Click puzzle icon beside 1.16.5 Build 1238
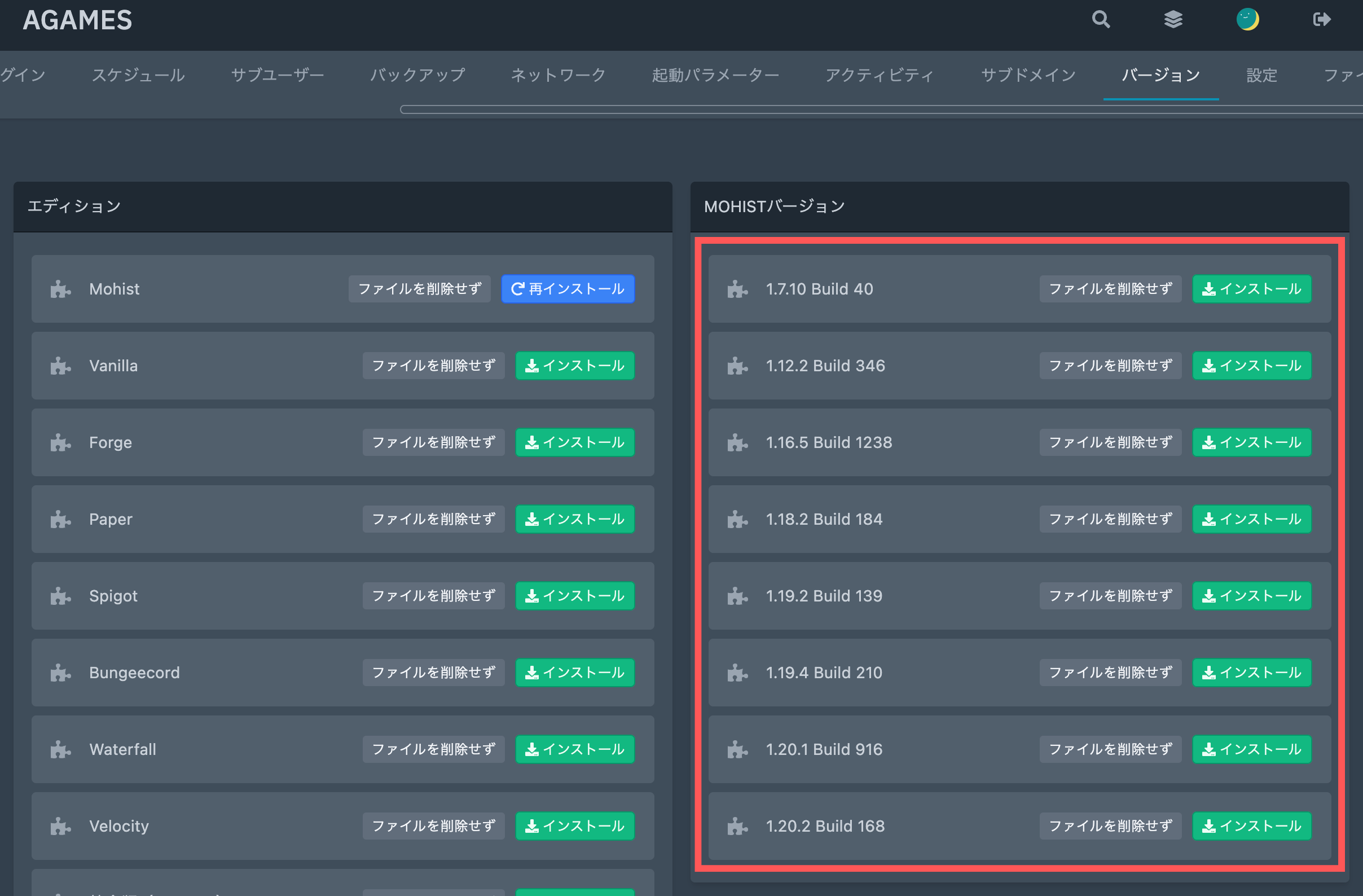Screen dimensions: 1363x896 point(737,443)
